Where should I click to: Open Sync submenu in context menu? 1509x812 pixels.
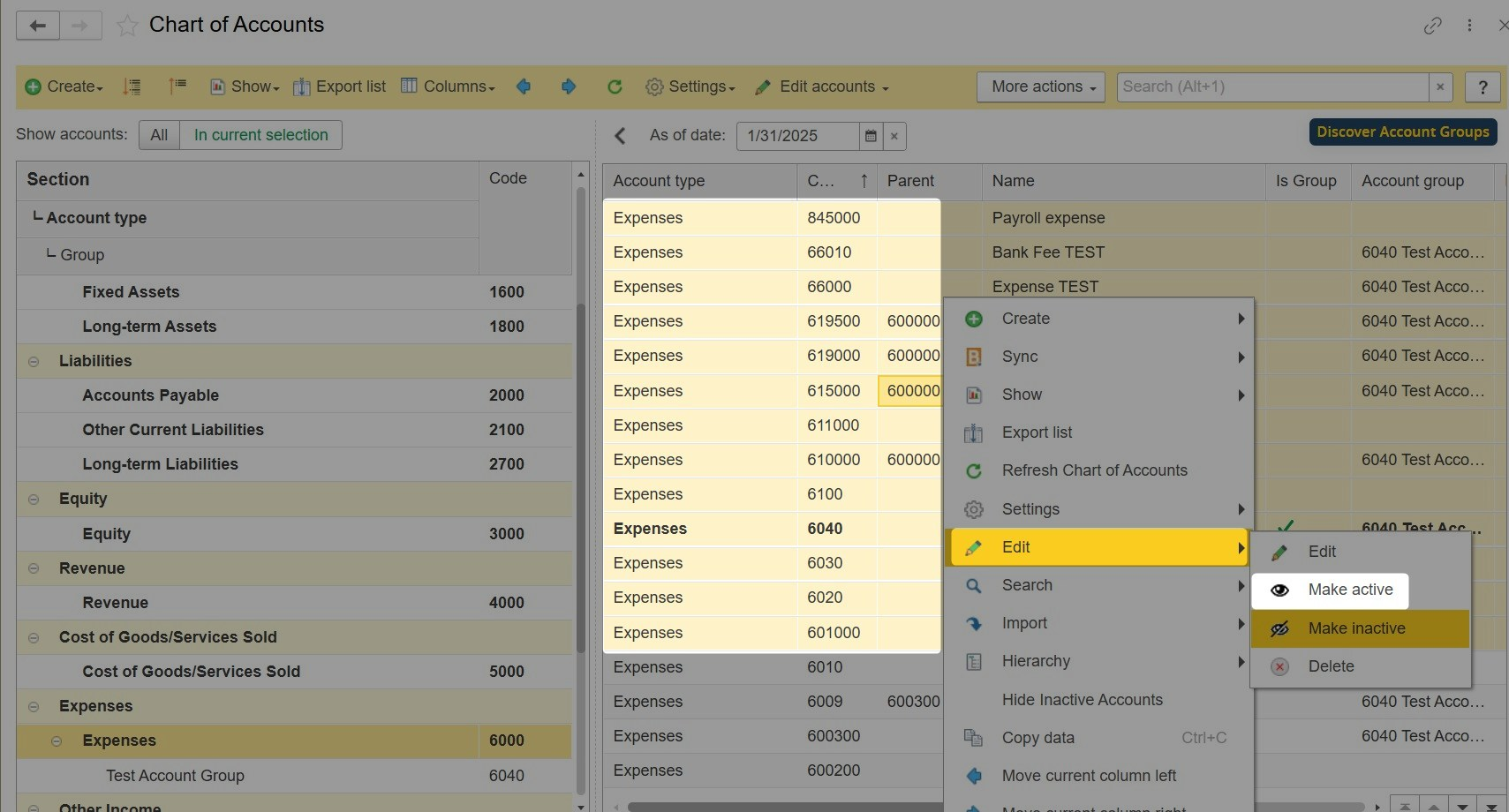point(1099,357)
